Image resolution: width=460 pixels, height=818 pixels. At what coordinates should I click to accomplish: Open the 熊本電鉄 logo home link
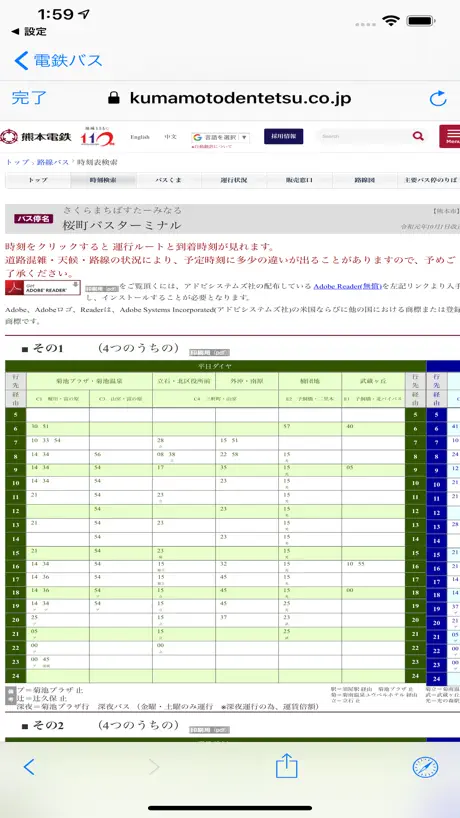35,137
